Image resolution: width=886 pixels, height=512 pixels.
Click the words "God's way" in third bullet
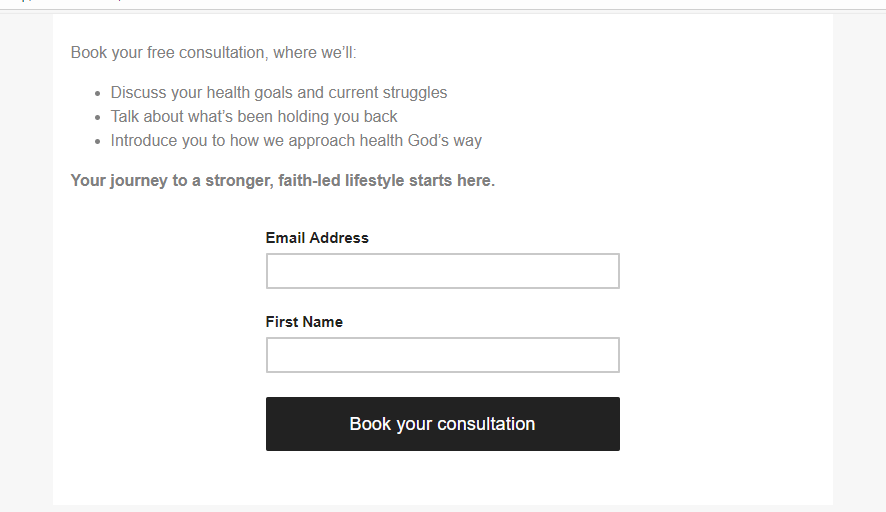[x=445, y=140]
